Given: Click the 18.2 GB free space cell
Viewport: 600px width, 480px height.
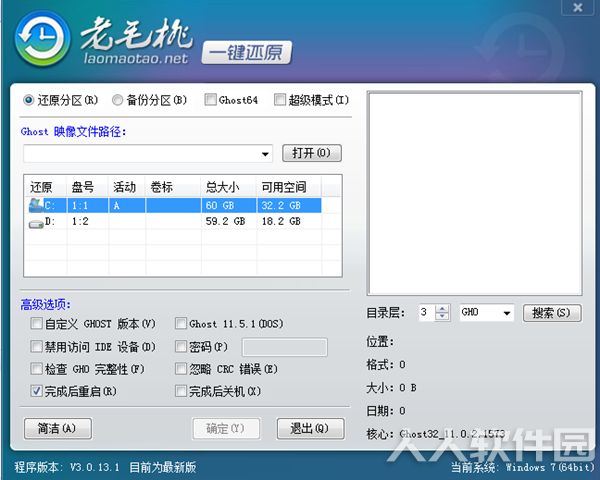Looking at the screenshot, I should coord(289,221).
